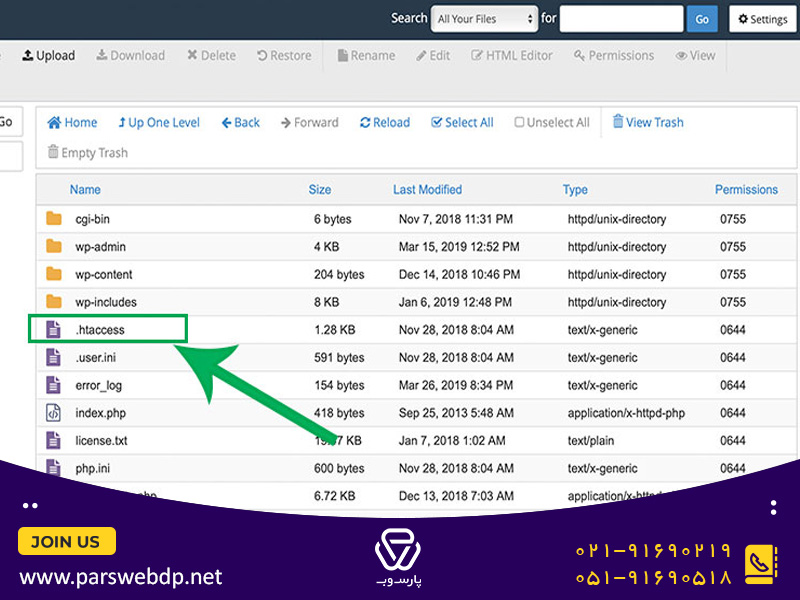Click Unselect All
Viewport: 800px width, 600px height.
click(x=552, y=122)
